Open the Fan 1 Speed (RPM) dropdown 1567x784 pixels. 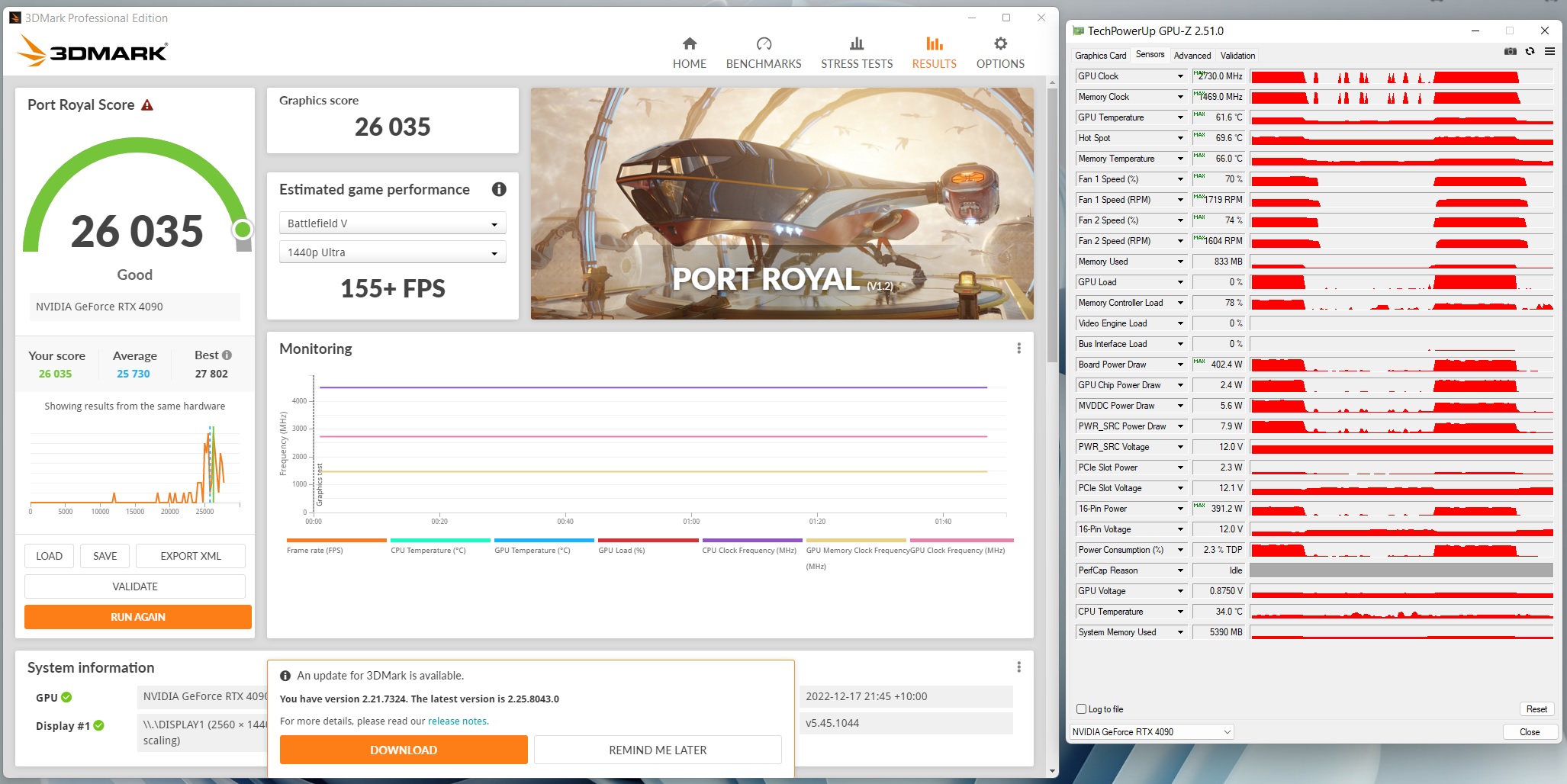click(x=1180, y=200)
